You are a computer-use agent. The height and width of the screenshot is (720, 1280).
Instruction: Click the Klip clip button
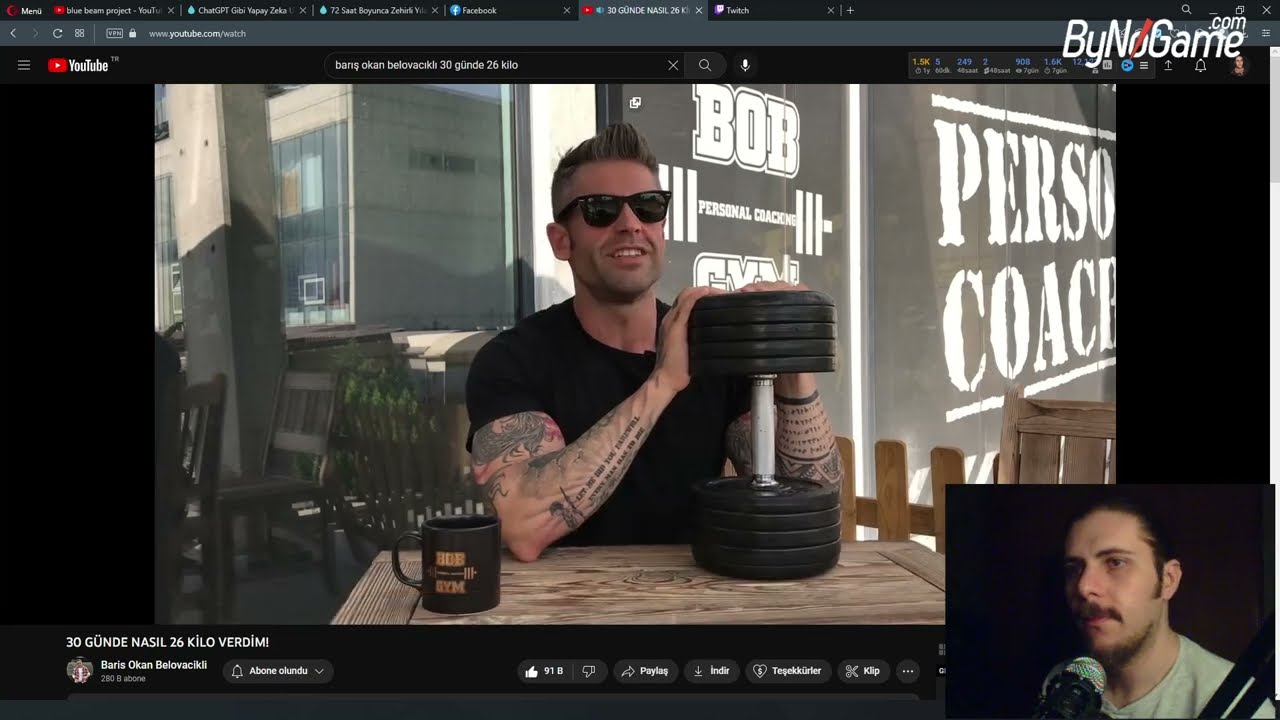click(863, 671)
